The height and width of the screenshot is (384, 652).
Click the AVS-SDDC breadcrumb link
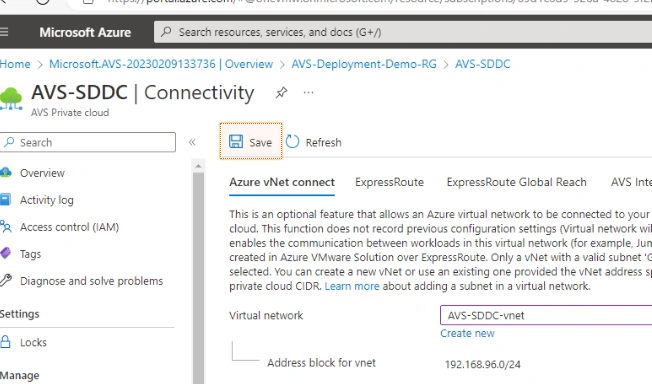click(x=482, y=64)
